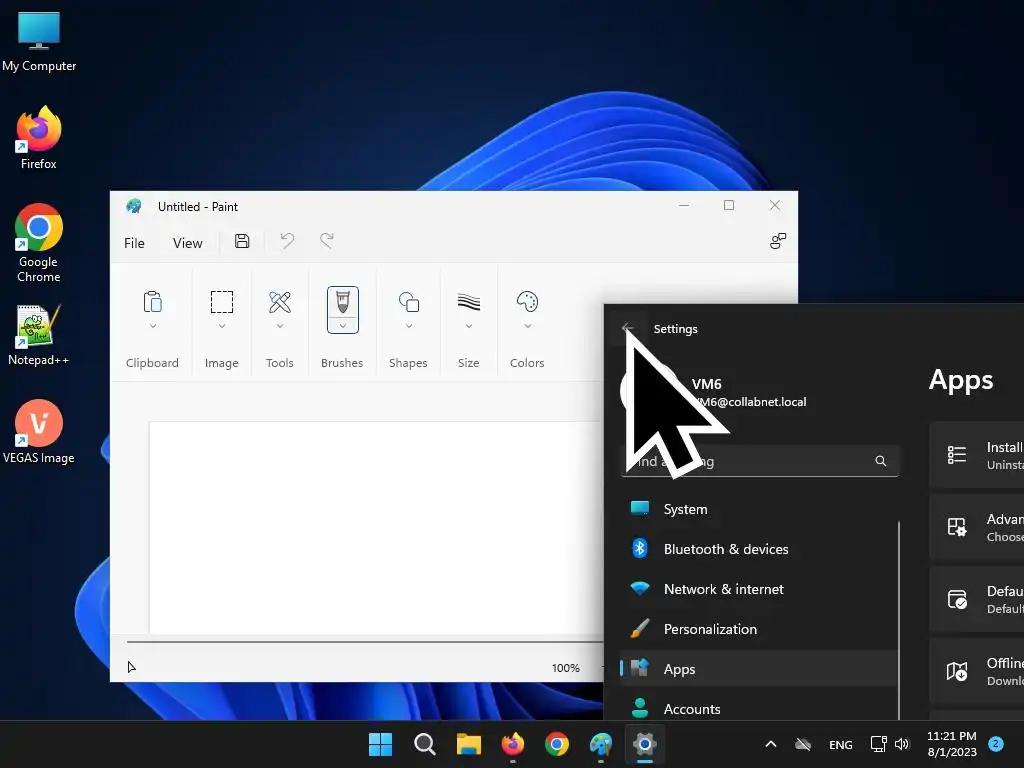Open Google Chrome desktop shortcut

pos(39,243)
